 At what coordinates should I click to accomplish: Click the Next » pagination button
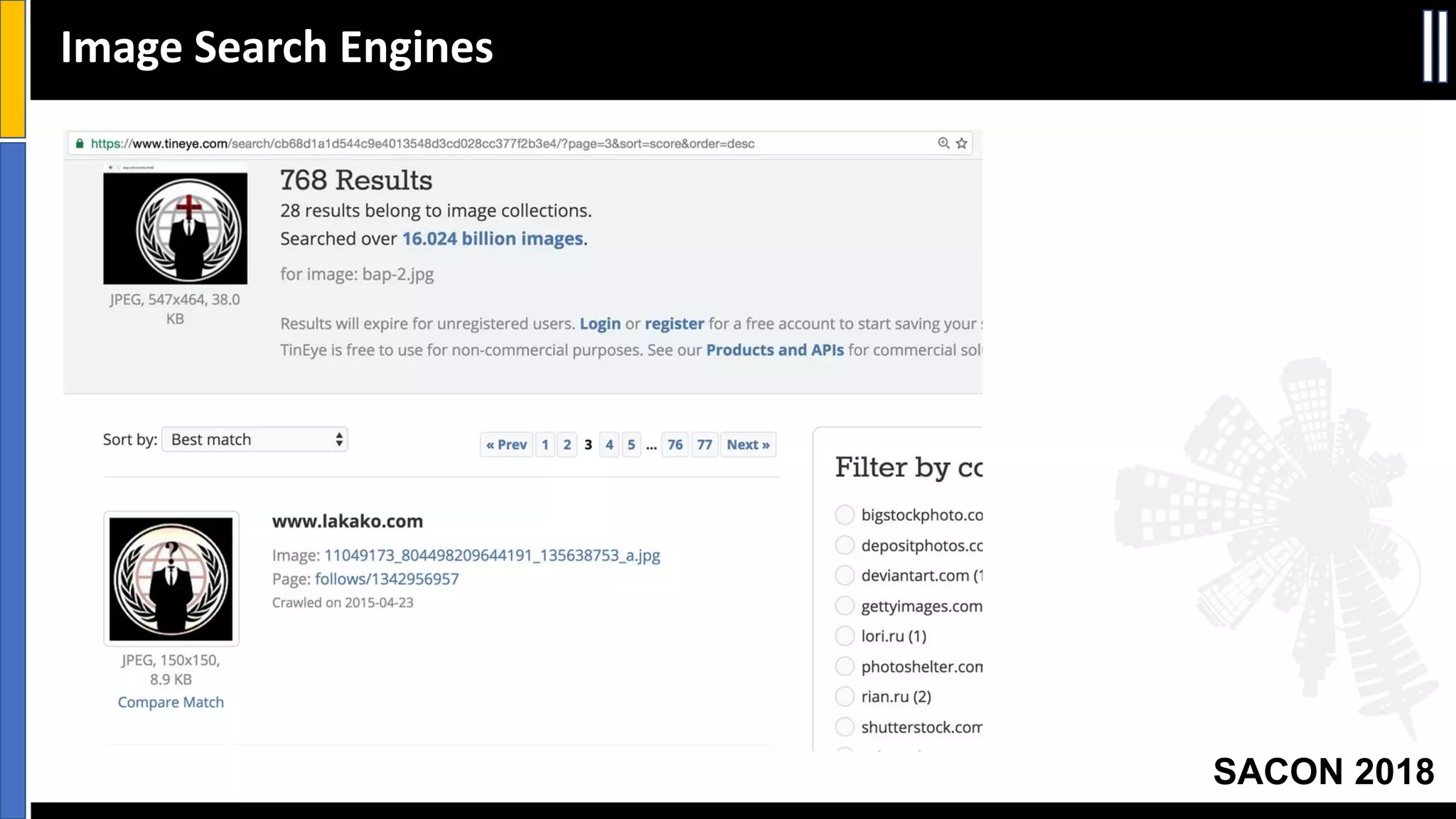(x=748, y=445)
